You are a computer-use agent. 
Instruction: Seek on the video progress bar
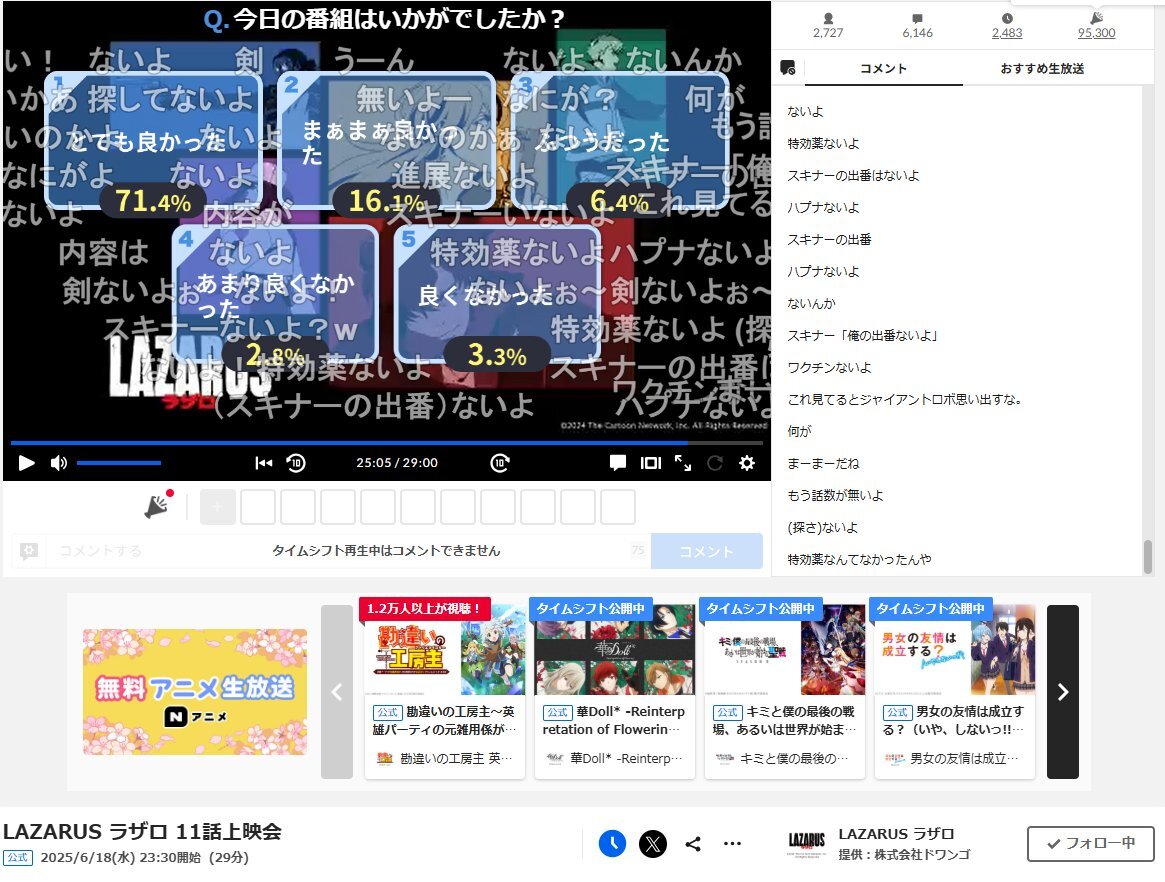point(386,443)
